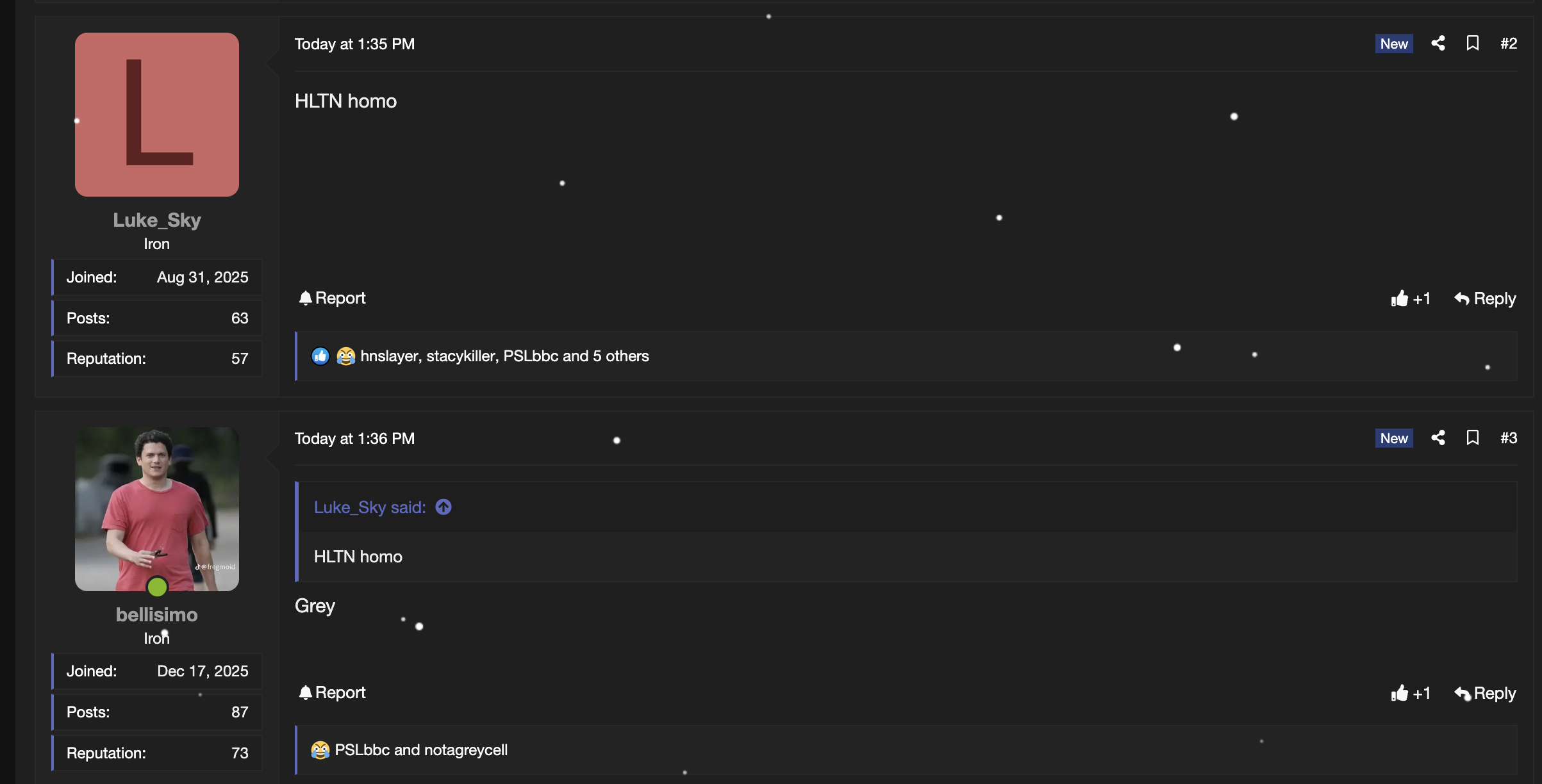
Task: Reply to bellisimo's post
Action: 1486,693
